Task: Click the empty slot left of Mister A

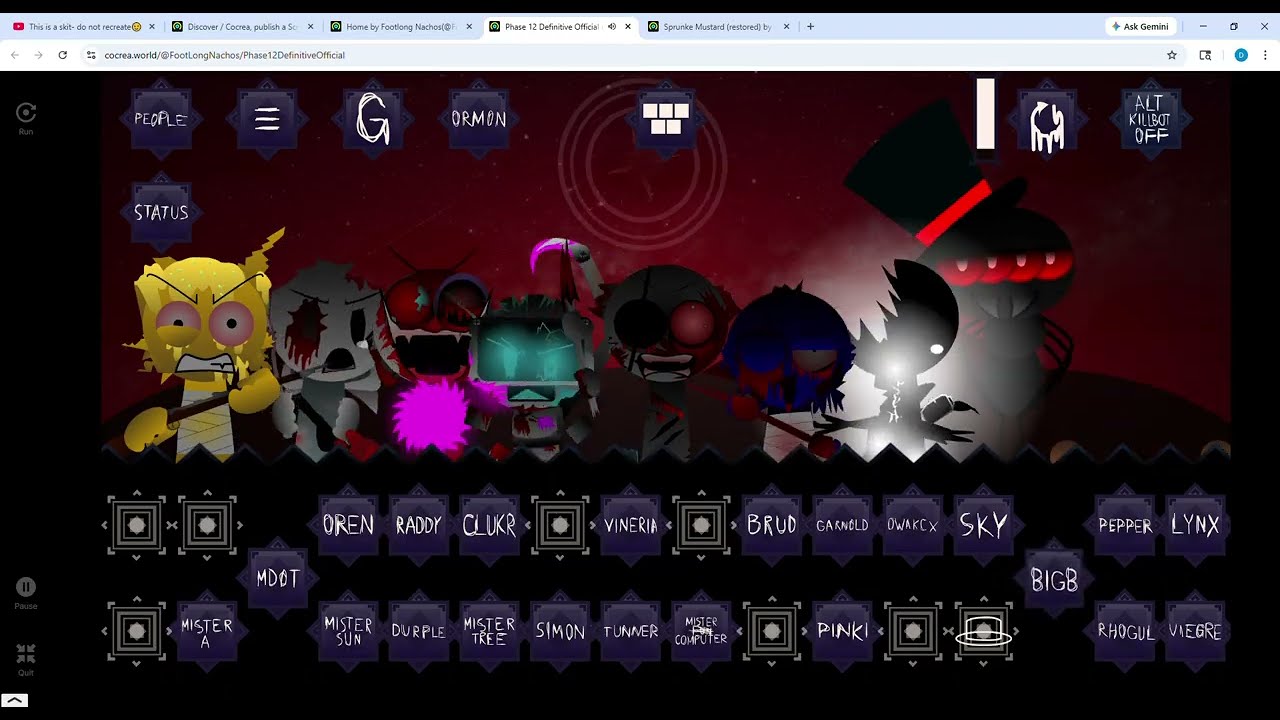Action: pyautogui.click(x=136, y=631)
